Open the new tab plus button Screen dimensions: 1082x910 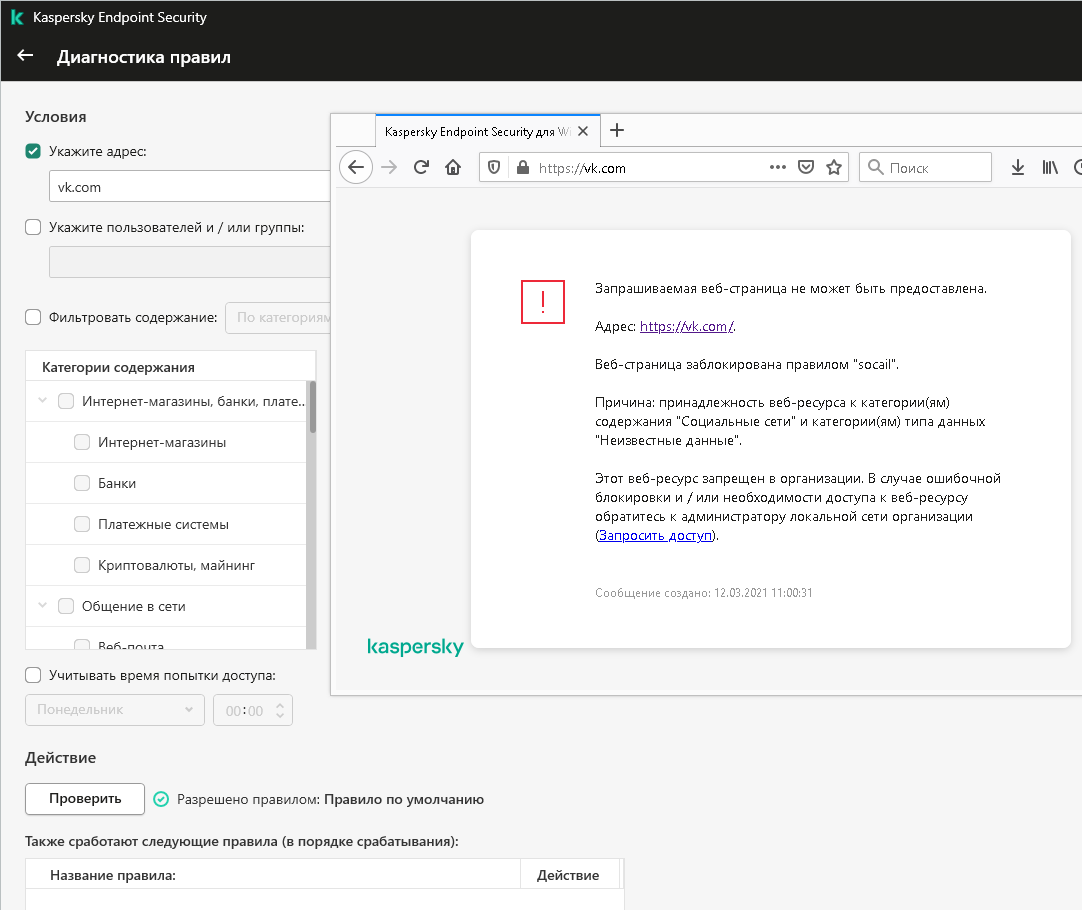click(x=617, y=130)
